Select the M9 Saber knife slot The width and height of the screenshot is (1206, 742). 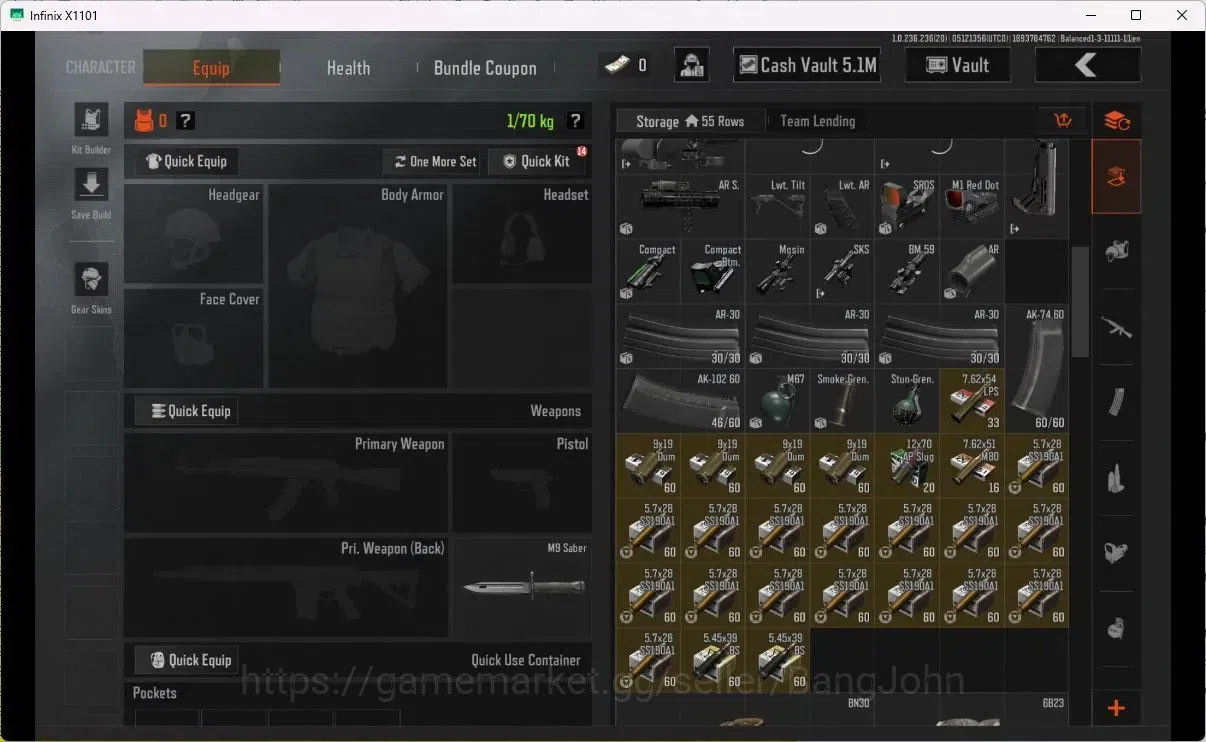(x=521, y=588)
